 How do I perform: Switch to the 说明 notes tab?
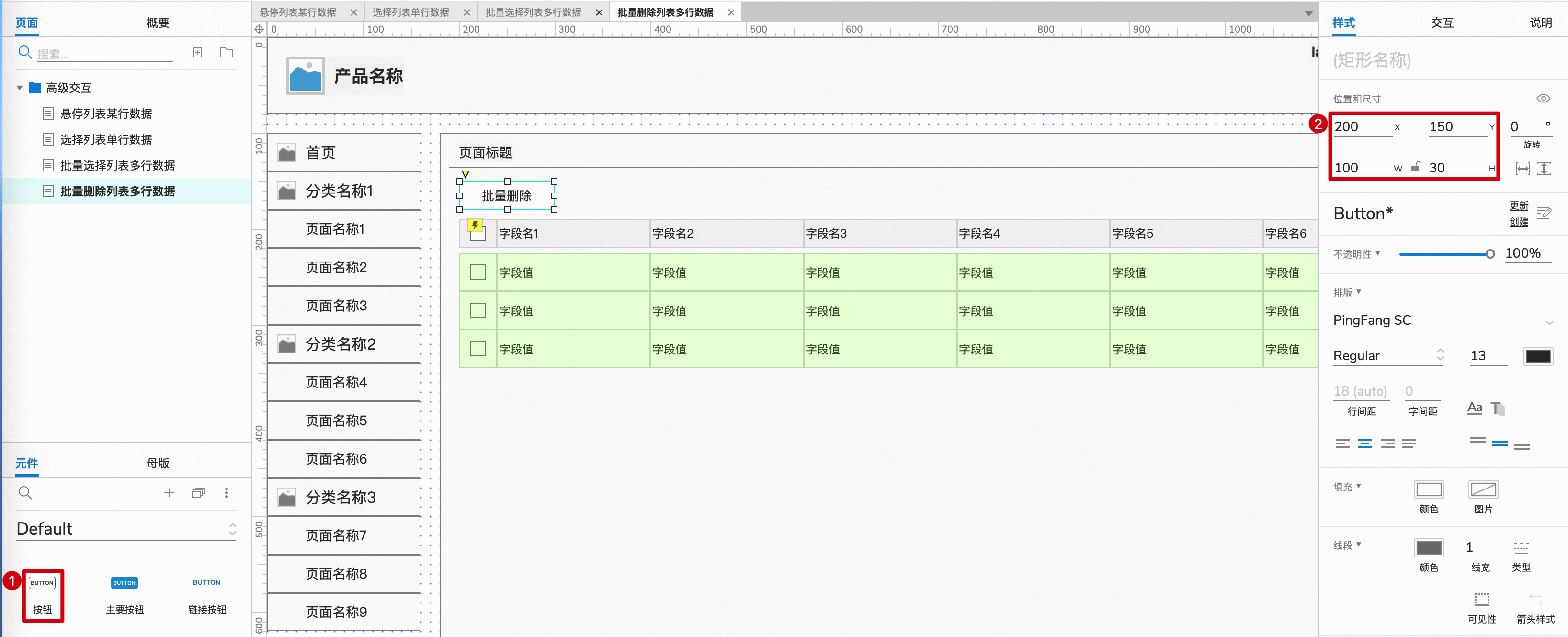pyautogui.click(x=1541, y=23)
